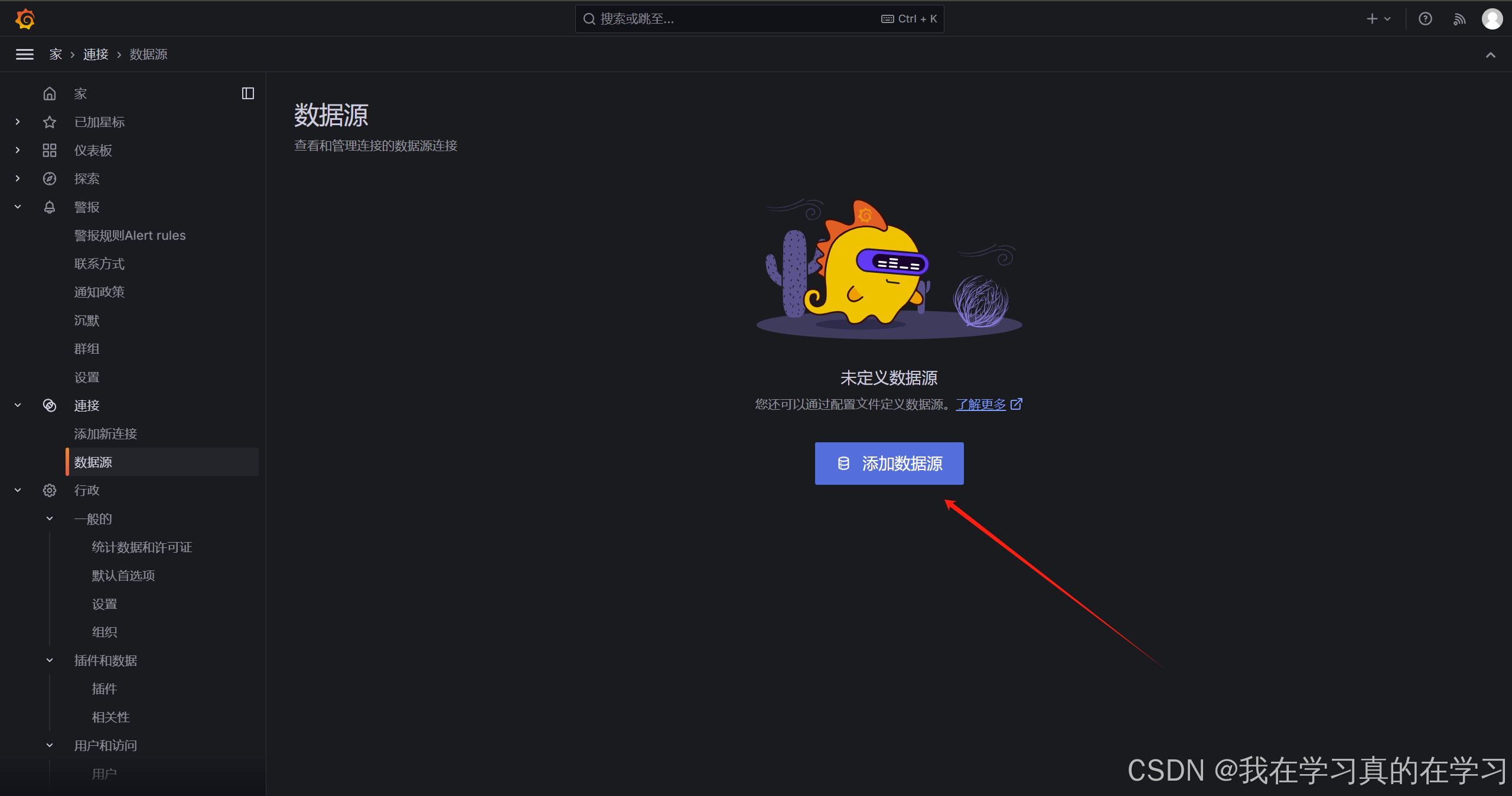Expand the 仪表板 section
1512x796 pixels.
[18, 150]
